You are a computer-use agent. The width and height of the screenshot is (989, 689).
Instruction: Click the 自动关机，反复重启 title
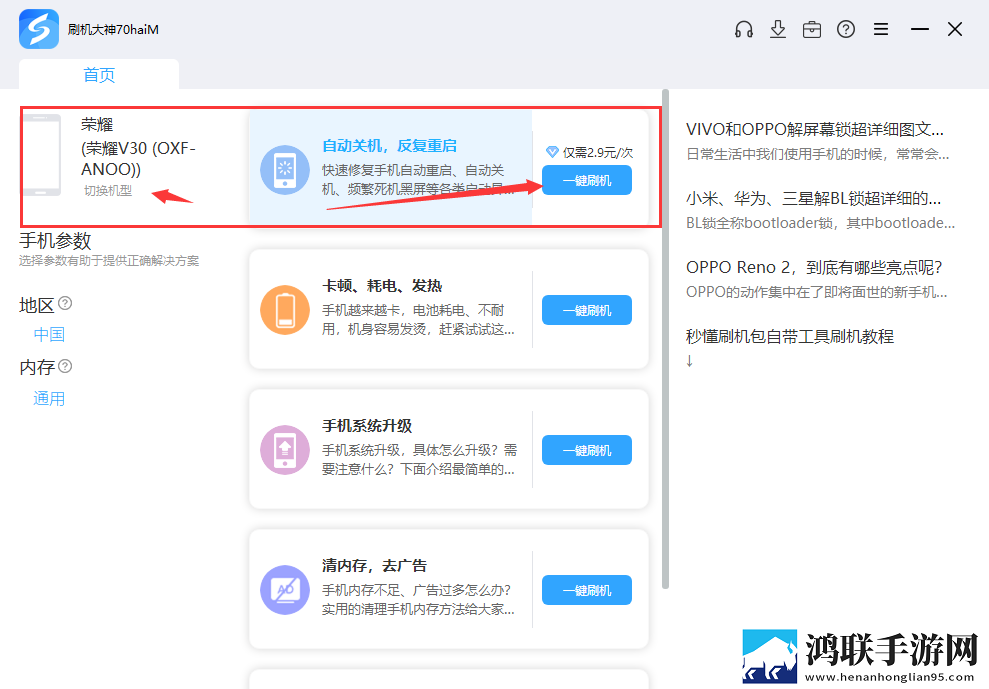pos(389,146)
